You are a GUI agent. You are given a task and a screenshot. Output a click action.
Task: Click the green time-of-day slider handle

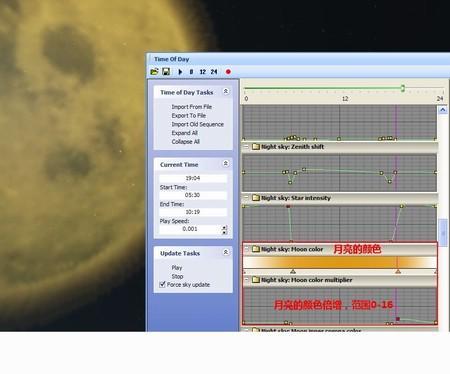[x=403, y=88]
